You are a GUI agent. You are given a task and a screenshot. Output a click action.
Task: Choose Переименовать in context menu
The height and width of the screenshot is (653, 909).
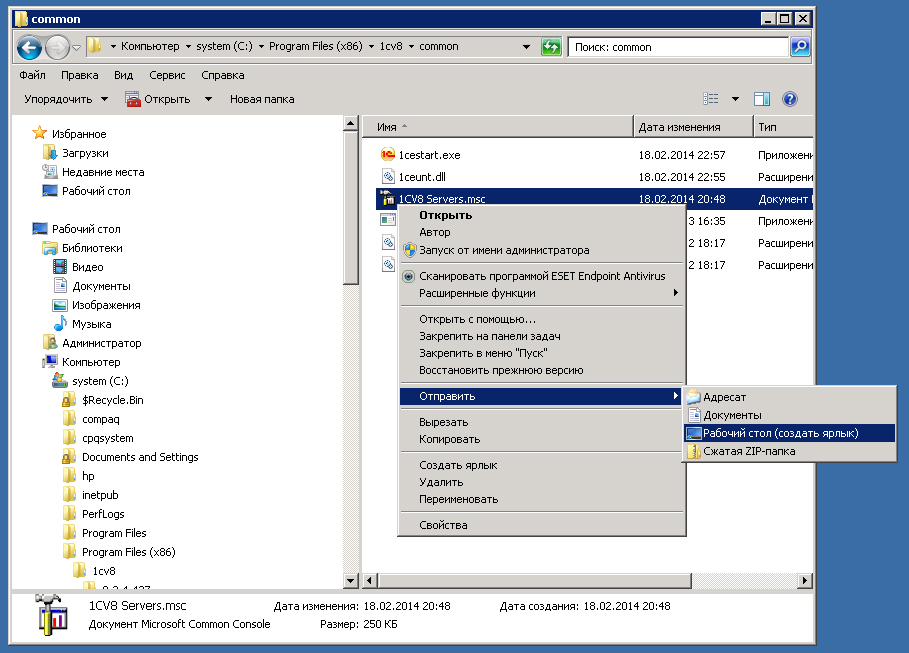[x=541, y=499]
